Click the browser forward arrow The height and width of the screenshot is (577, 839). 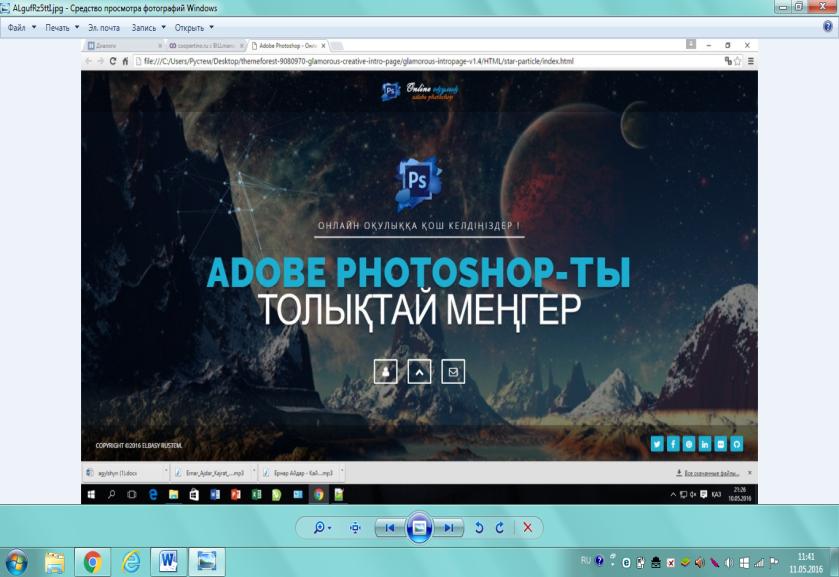point(101,61)
